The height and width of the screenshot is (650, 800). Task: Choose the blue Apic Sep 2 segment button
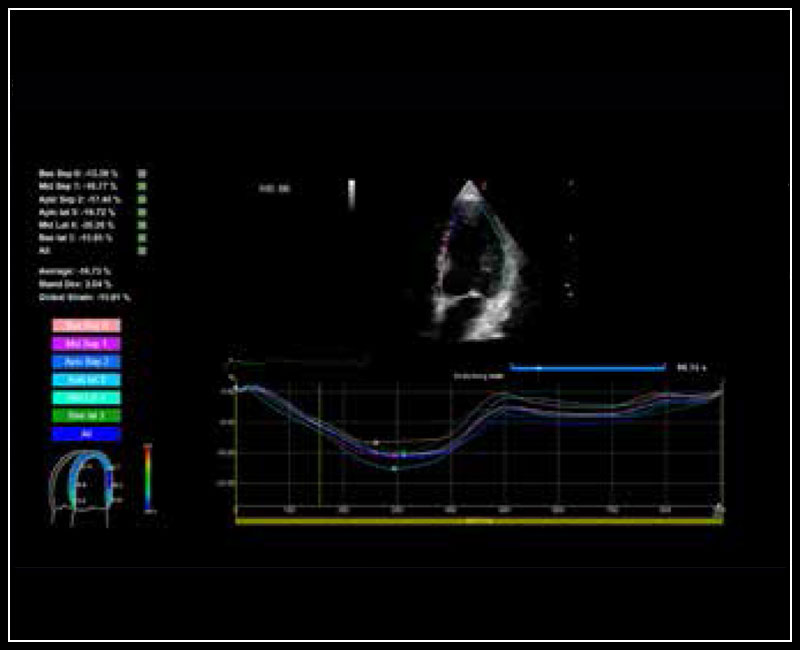coord(87,361)
